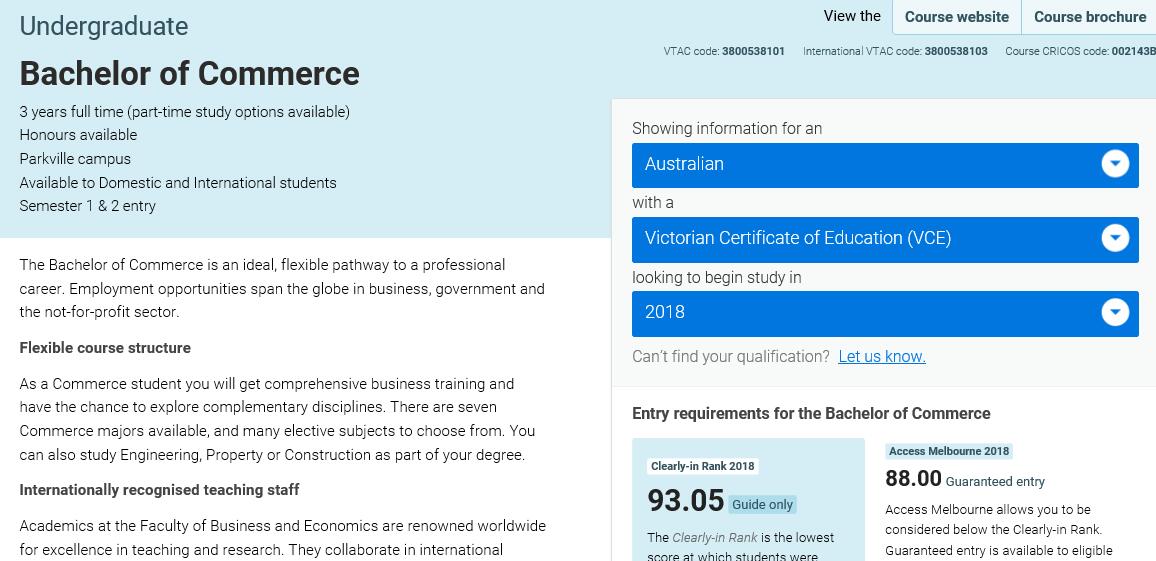Expand the Australian citizenship dropdown
1156x561 pixels.
pos(860,164)
